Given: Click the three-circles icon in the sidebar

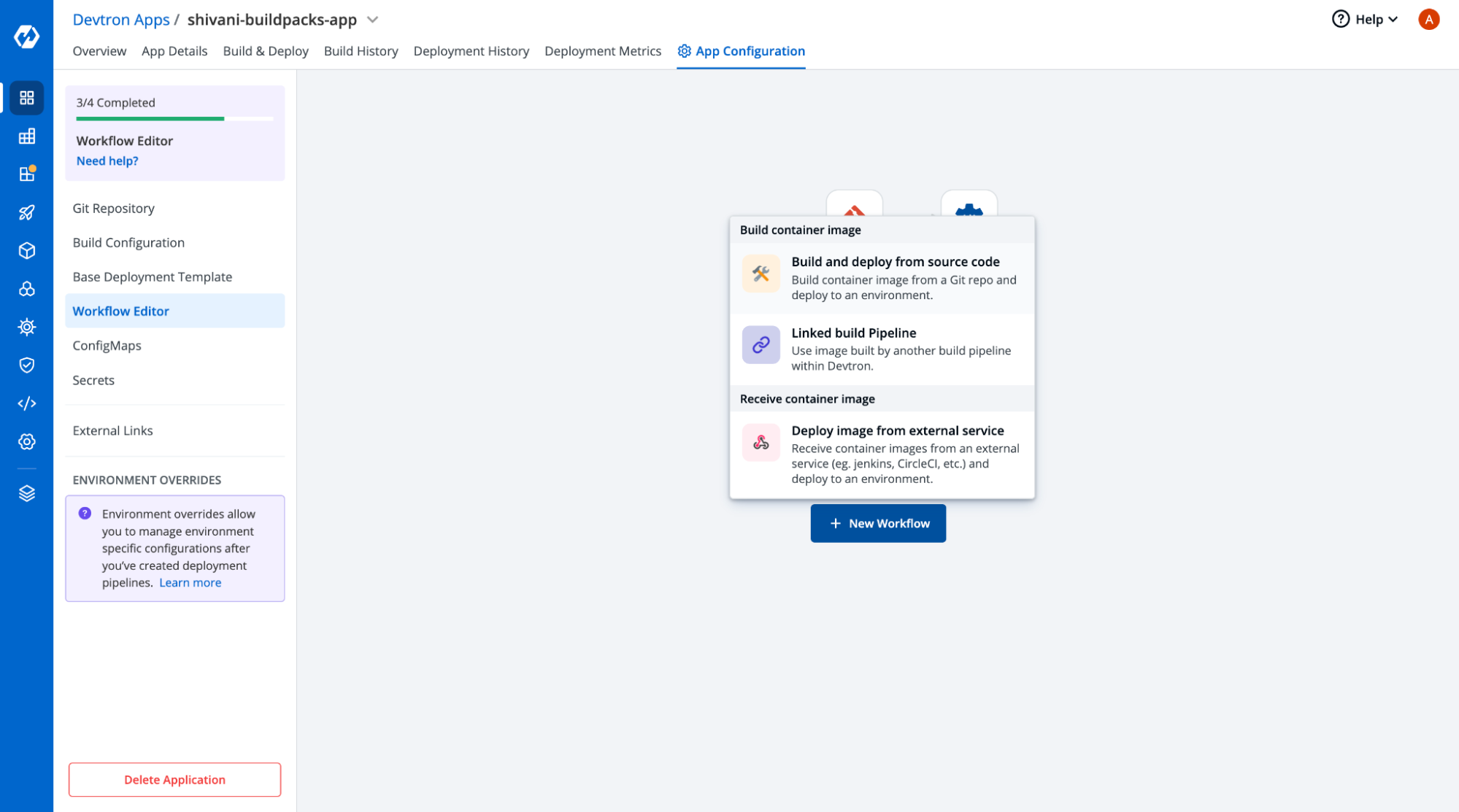Looking at the screenshot, I should pos(27,289).
